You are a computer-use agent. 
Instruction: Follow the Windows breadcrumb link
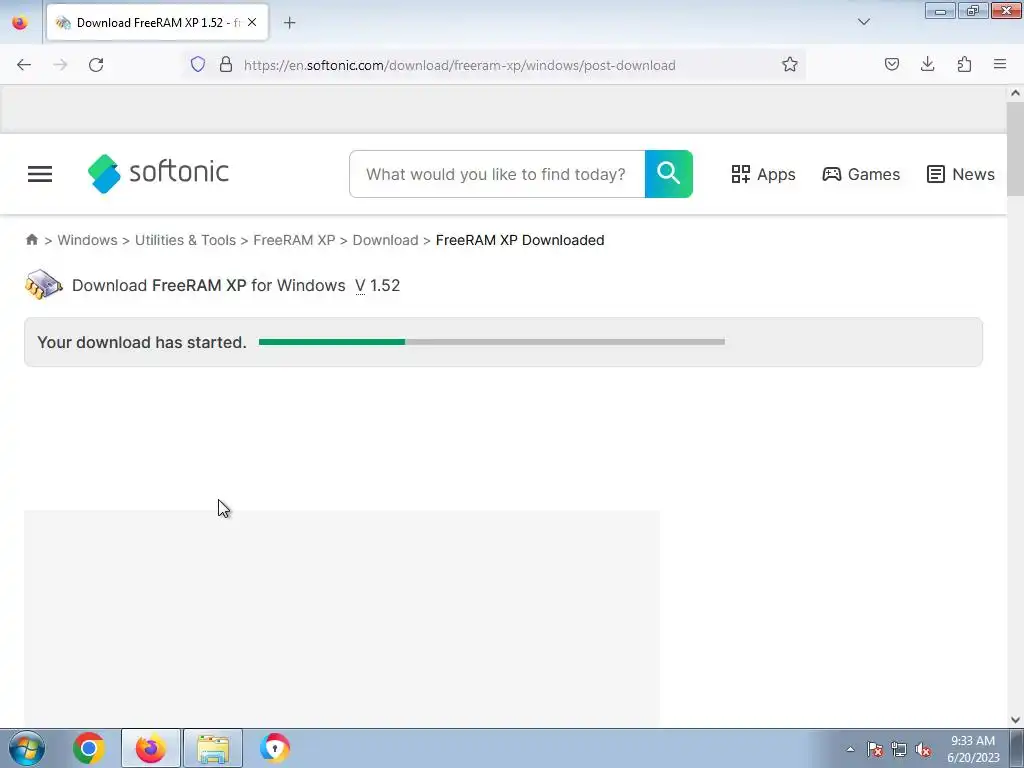coord(88,240)
